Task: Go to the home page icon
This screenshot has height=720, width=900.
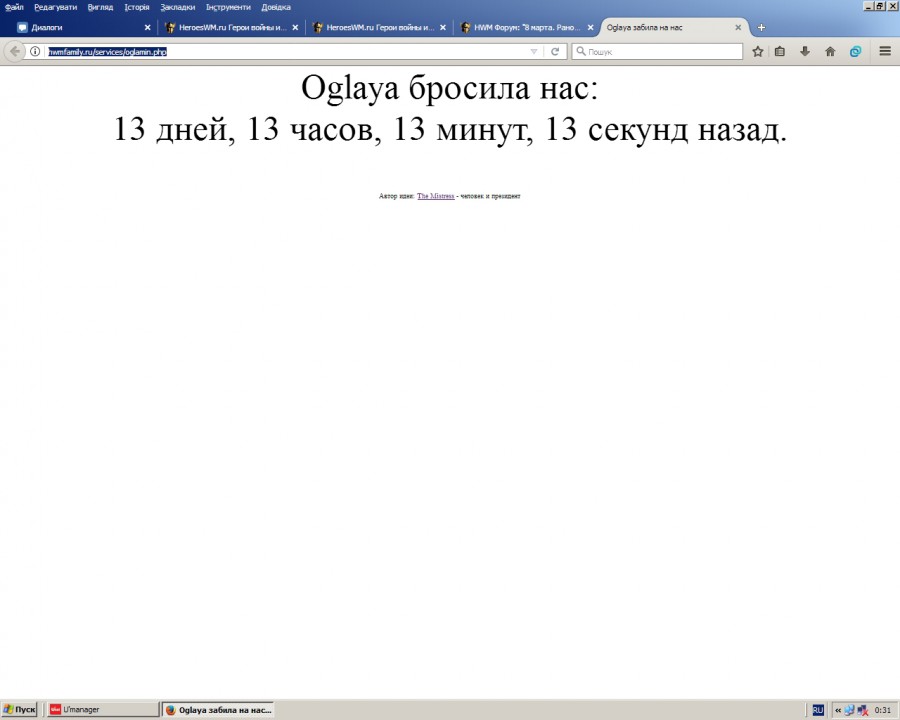Action: click(830, 51)
